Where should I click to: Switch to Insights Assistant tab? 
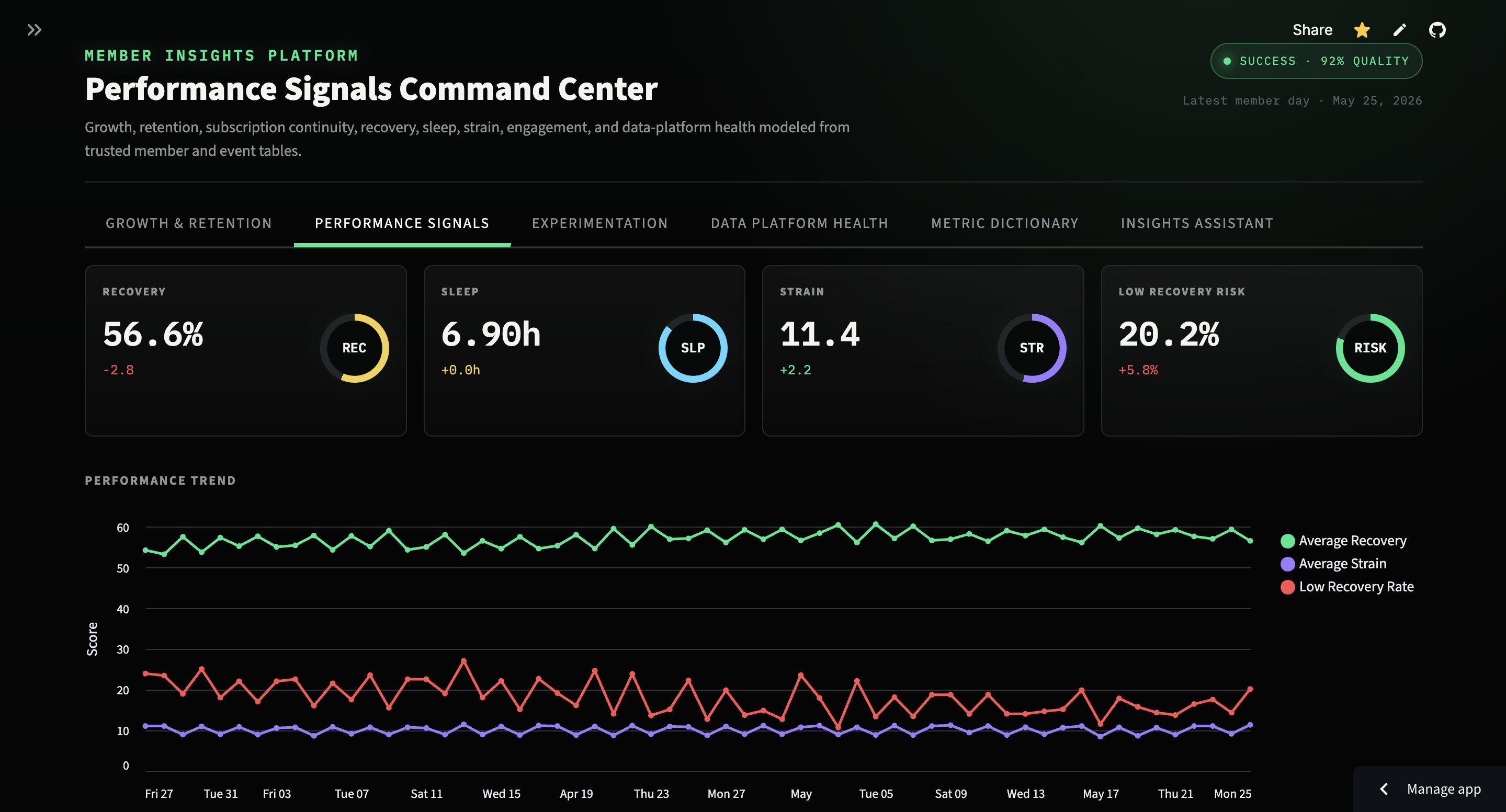click(1197, 223)
